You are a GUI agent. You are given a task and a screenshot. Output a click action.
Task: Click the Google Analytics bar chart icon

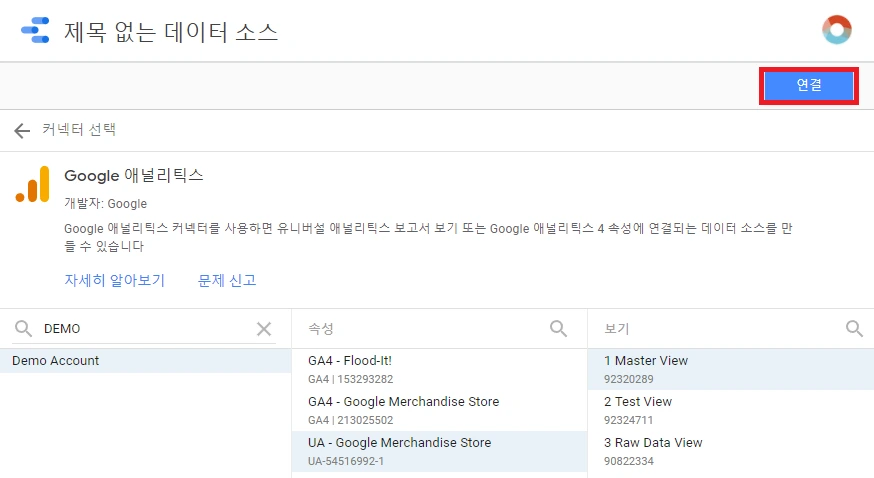[33, 184]
